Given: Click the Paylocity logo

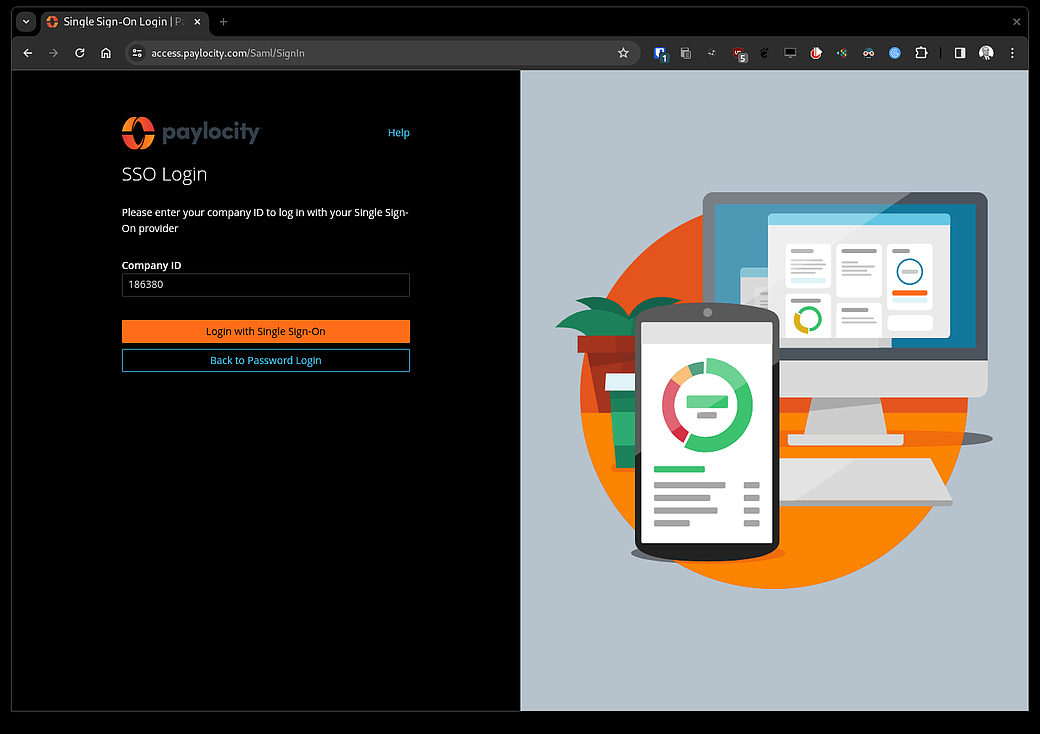Looking at the screenshot, I should (190, 132).
